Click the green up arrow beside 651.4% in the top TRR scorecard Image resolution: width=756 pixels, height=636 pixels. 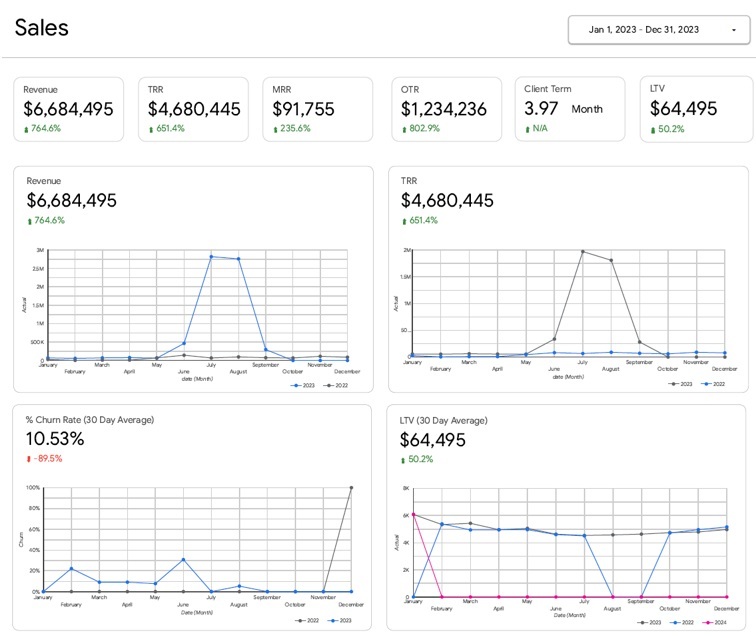pyautogui.click(x=151, y=129)
